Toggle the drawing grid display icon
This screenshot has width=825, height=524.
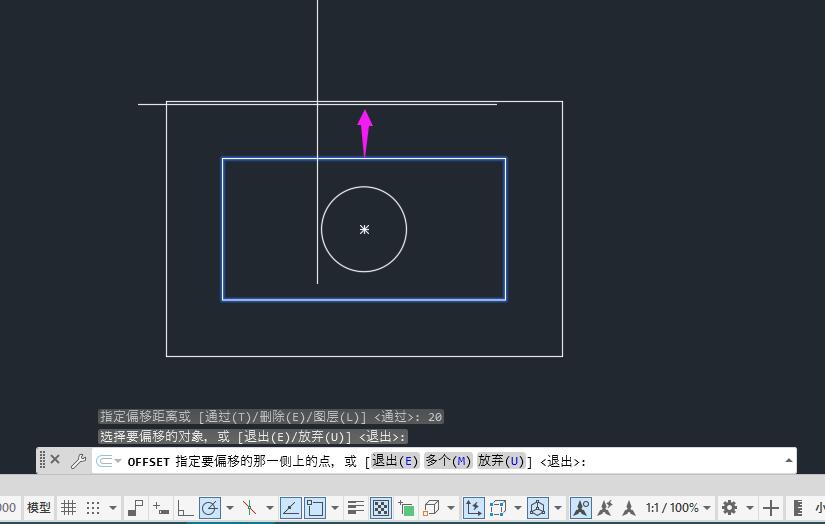coord(68,508)
